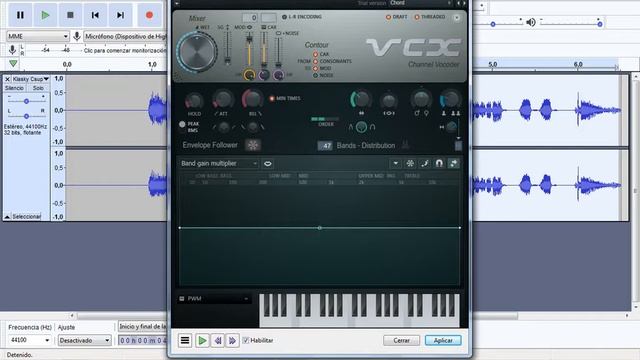Open the PWM carrier dropdown
Viewport: 640px width, 360px height.
[x=214, y=299]
